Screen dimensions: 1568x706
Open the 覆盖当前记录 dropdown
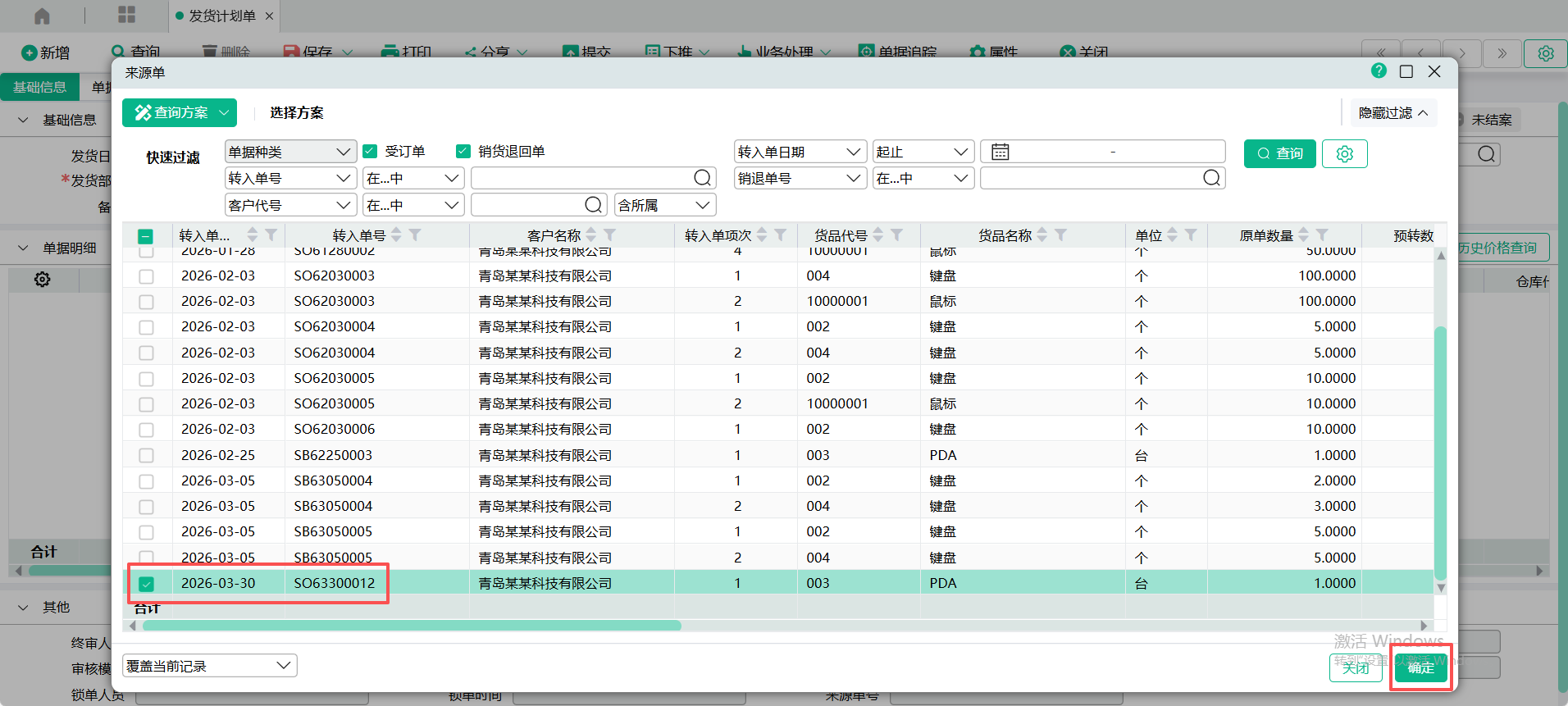(x=209, y=666)
